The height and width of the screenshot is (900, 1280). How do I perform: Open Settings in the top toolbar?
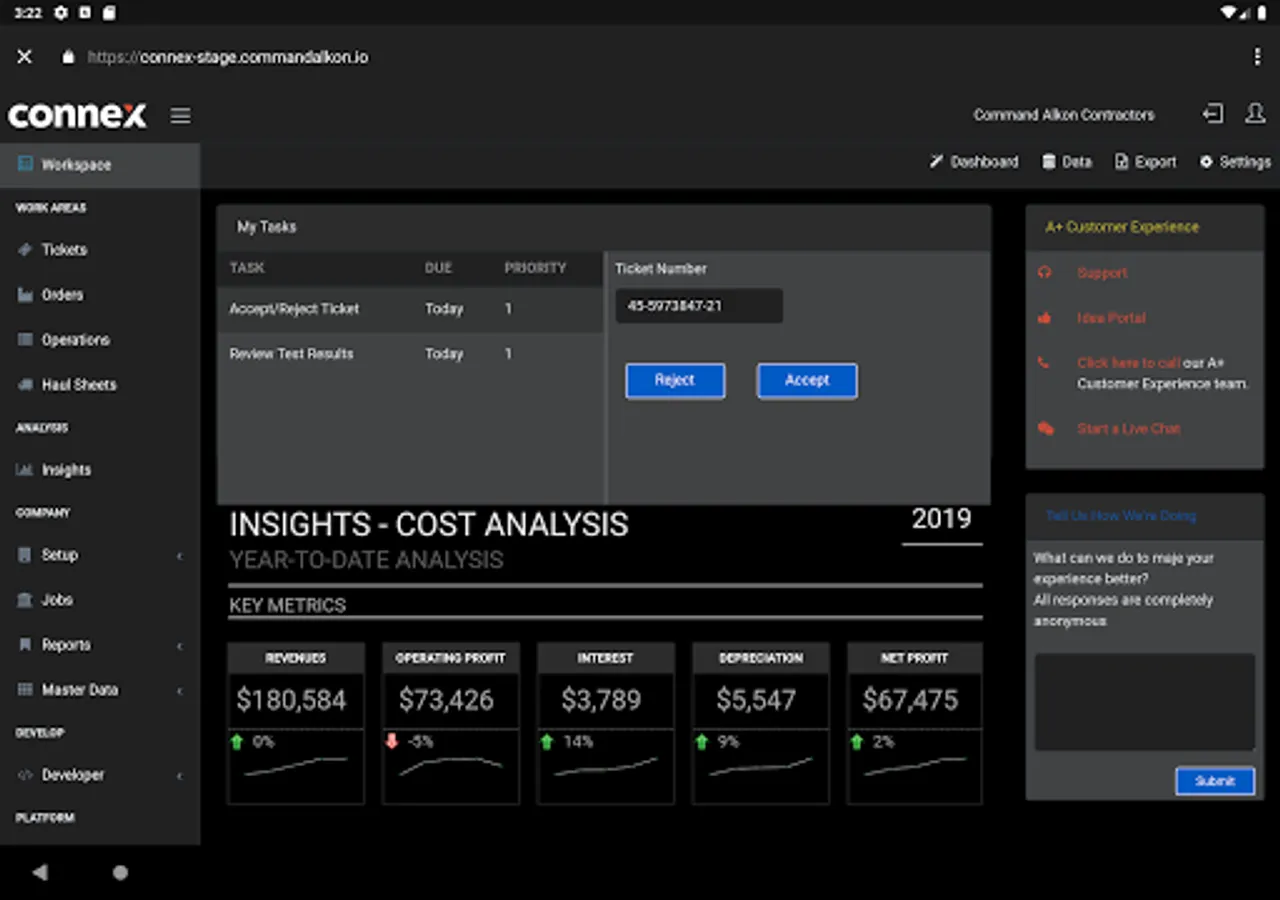[1235, 162]
